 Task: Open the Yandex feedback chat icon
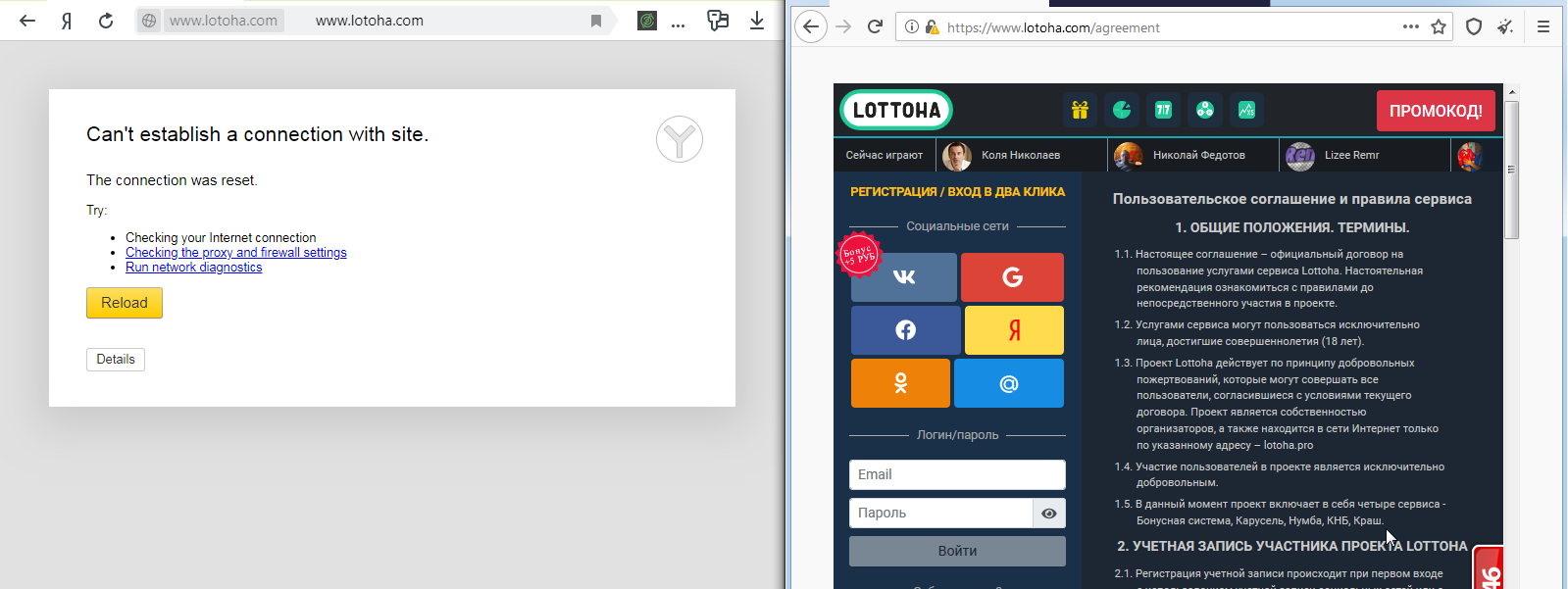[x=718, y=21]
